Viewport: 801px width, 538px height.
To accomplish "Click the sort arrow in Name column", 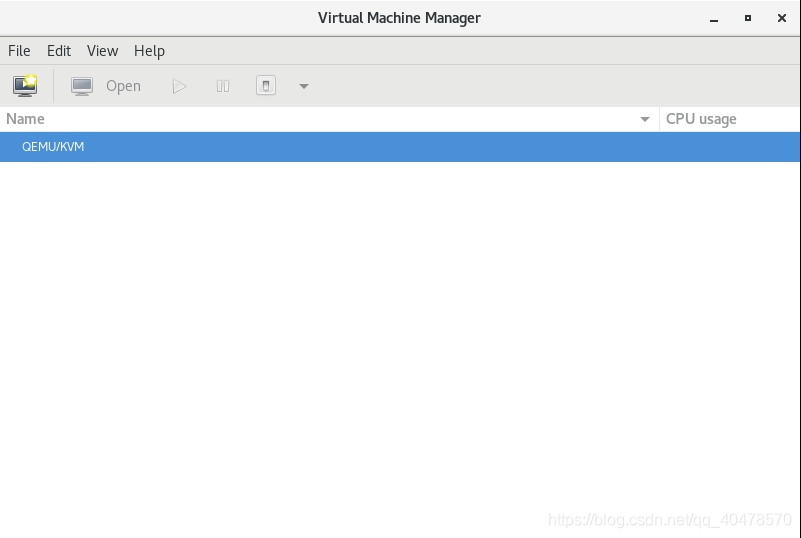I will [x=645, y=119].
